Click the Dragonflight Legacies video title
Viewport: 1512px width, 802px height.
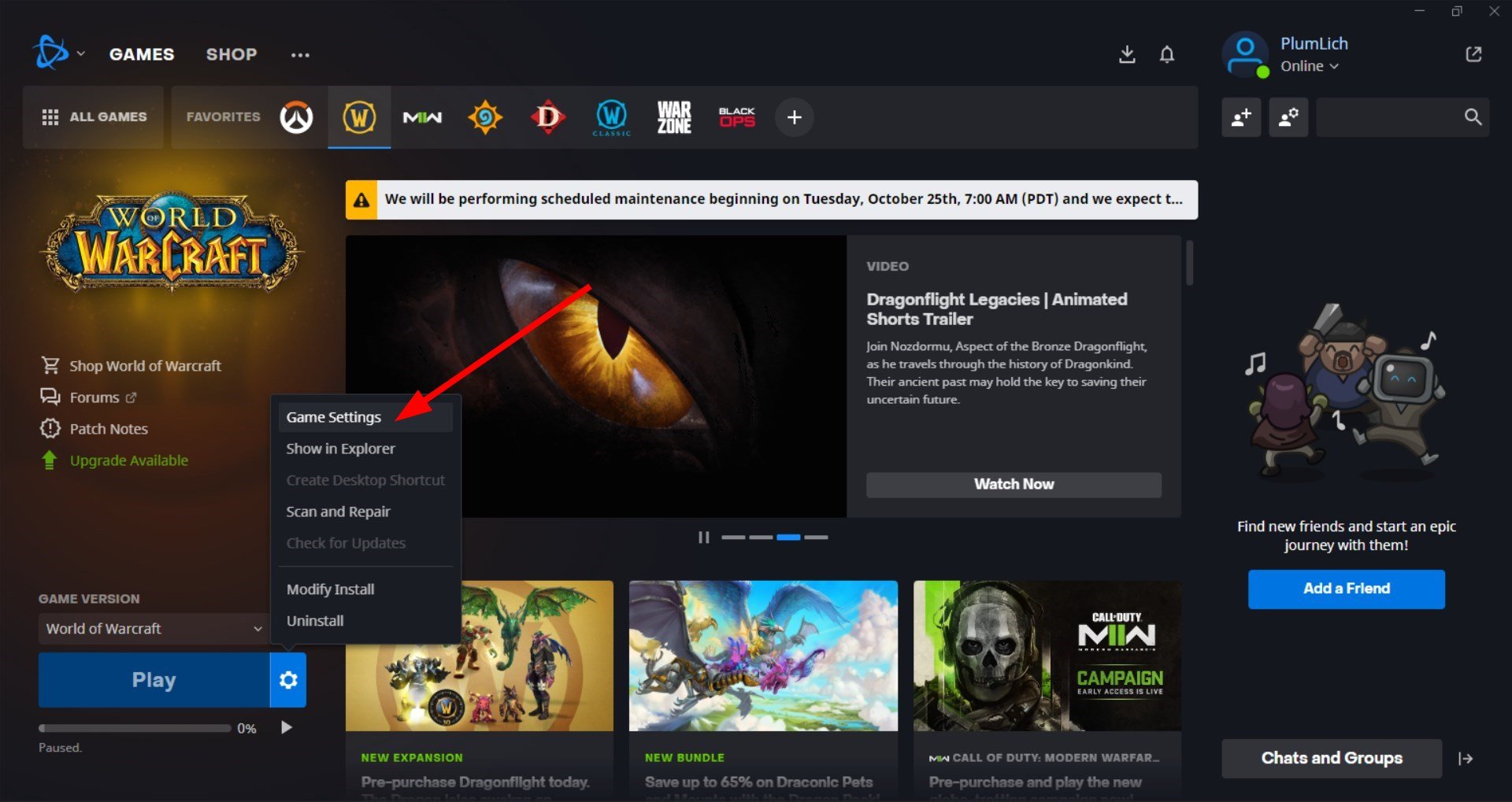click(997, 309)
